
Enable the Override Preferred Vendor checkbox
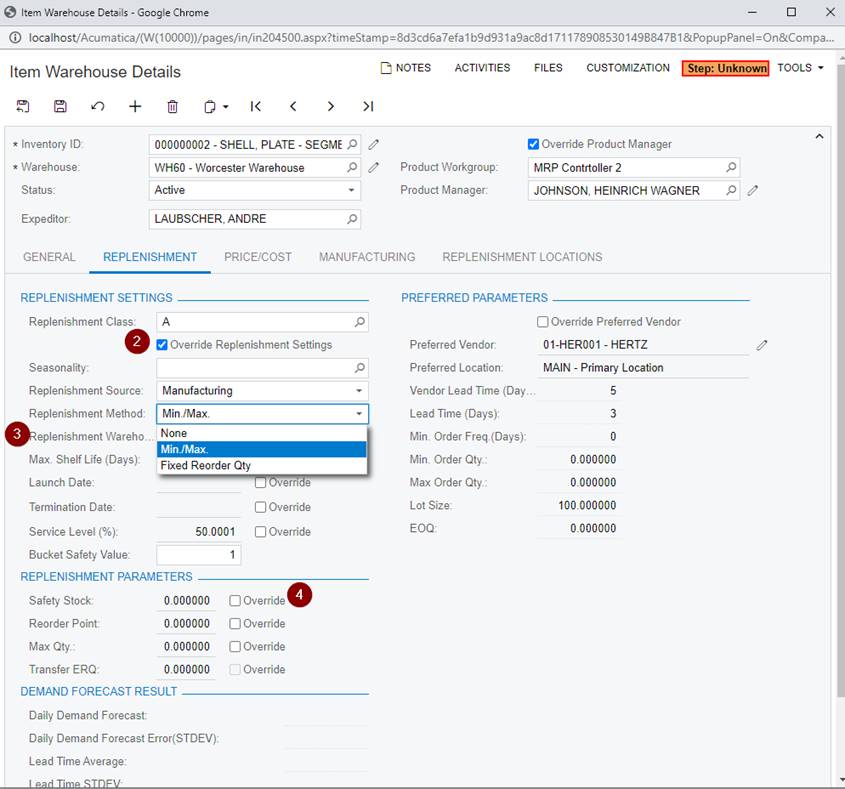tap(543, 322)
